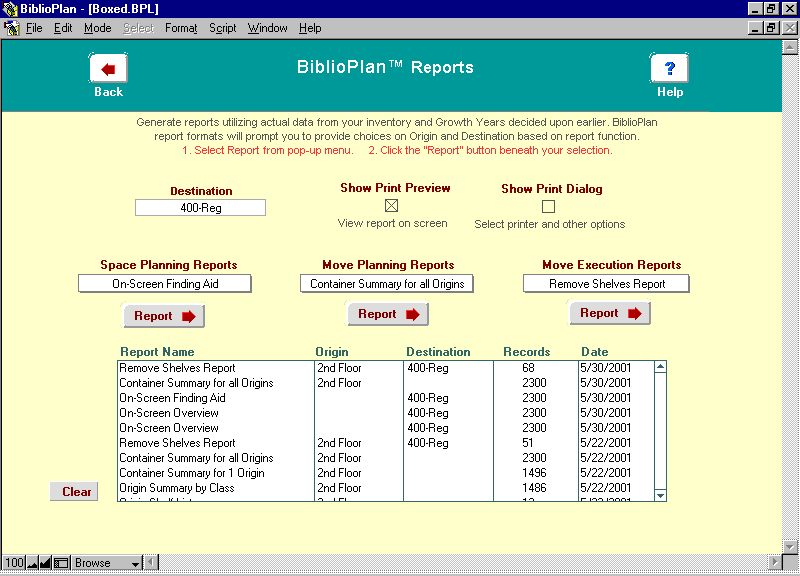Click the main window vertical scroll down arrow
800x576 pixels.
(789, 546)
